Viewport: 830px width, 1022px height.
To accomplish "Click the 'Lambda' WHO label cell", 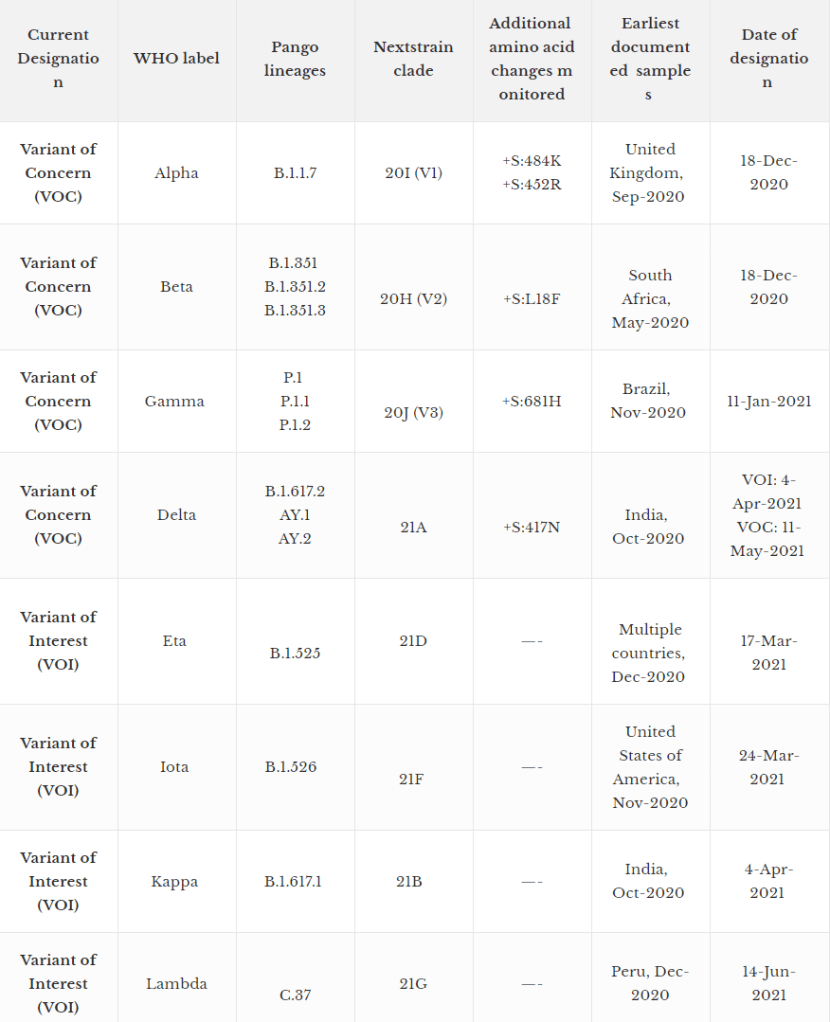I will pos(176,983).
